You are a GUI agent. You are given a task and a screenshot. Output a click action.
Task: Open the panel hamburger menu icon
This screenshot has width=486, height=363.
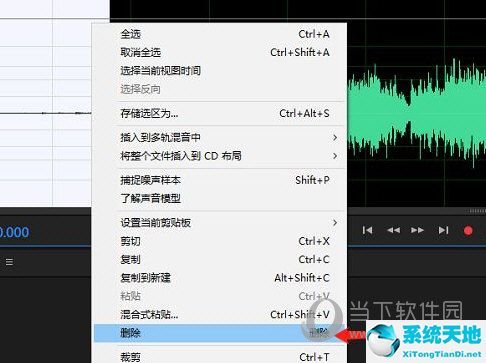click(9, 262)
